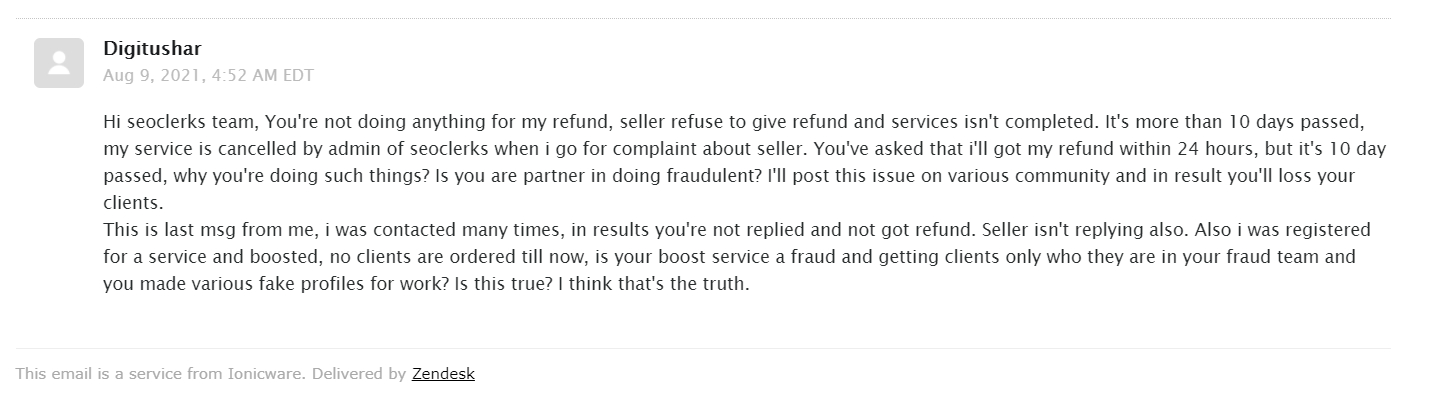The image size is (1438, 419).
Task: Click the grey user avatar icon
Action: [x=59, y=63]
